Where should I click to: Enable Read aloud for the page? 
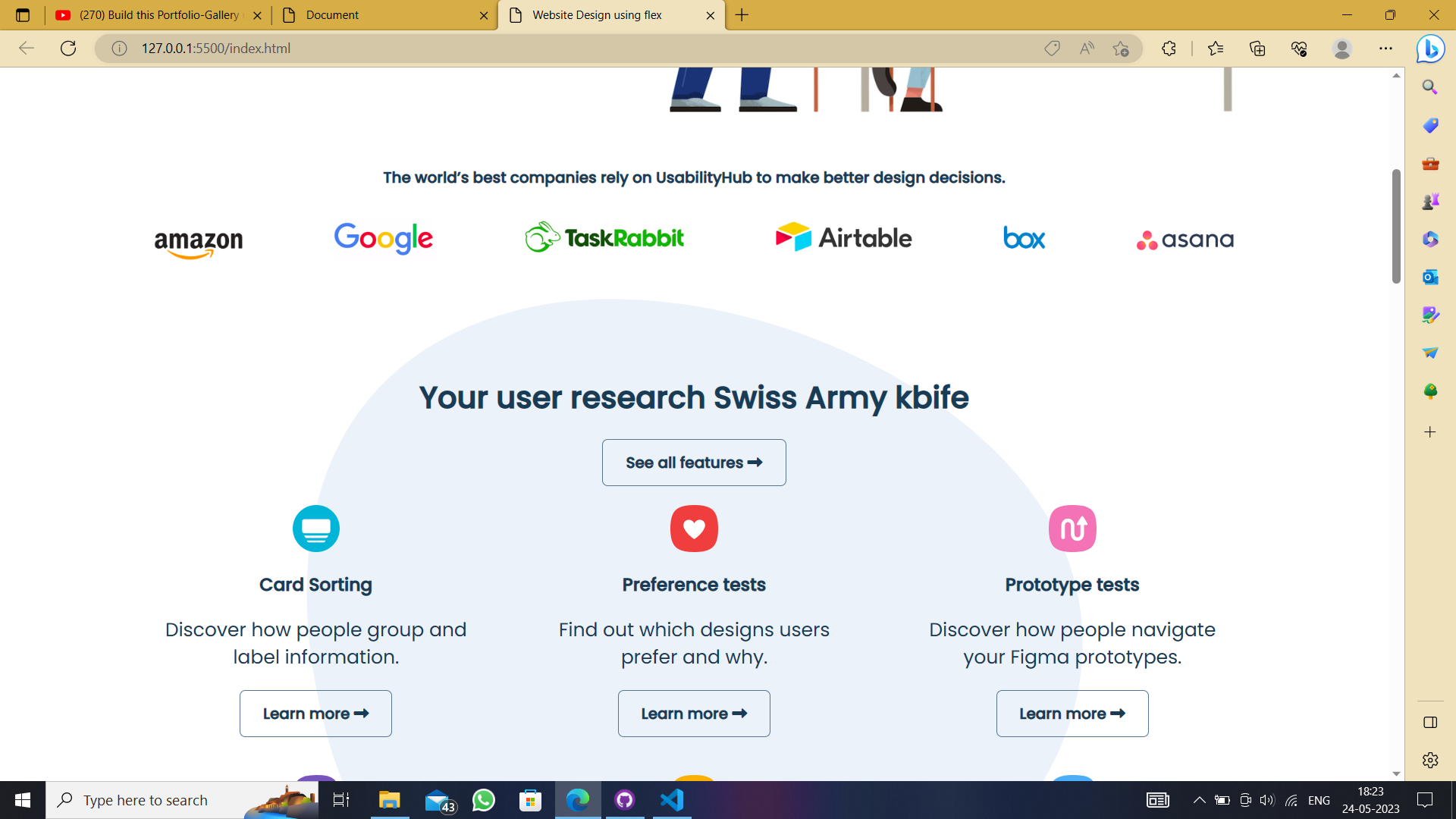[x=1087, y=48]
